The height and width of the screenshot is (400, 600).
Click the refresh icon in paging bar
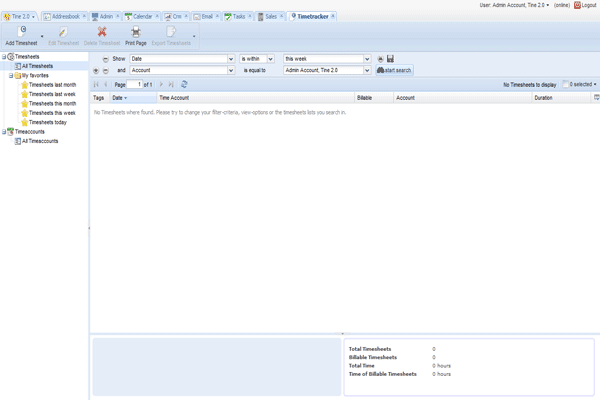coord(184,85)
